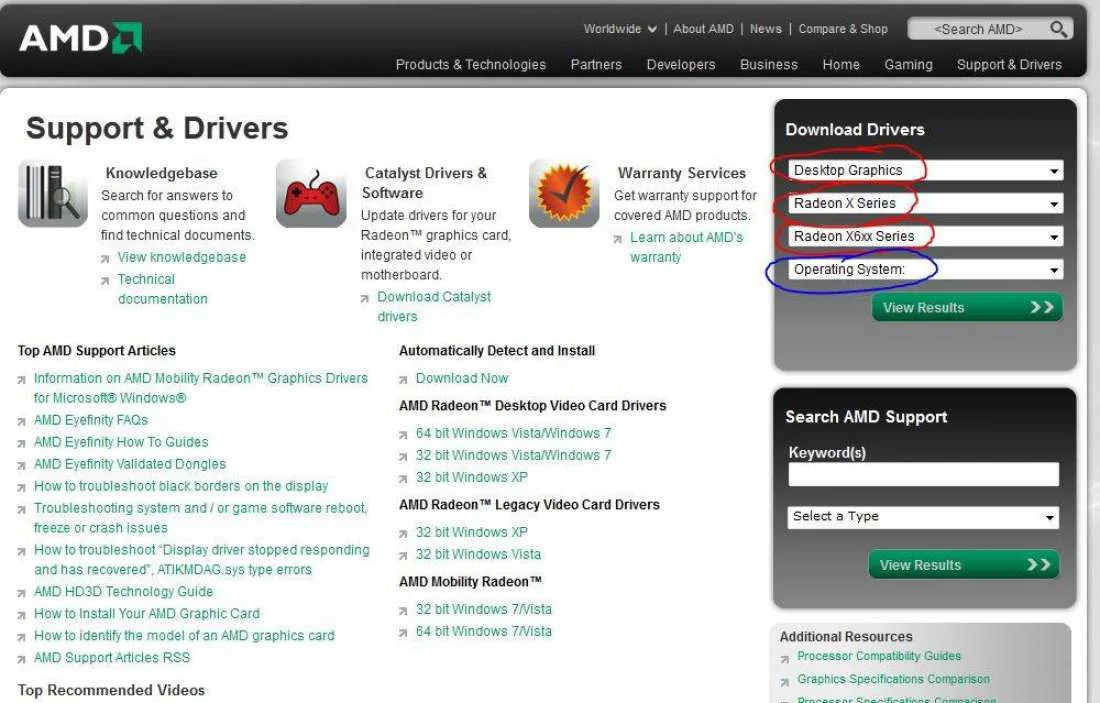This screenshot has height=703, width=1100.
Task: Open the Developers menu
Action: pos(680,65)
